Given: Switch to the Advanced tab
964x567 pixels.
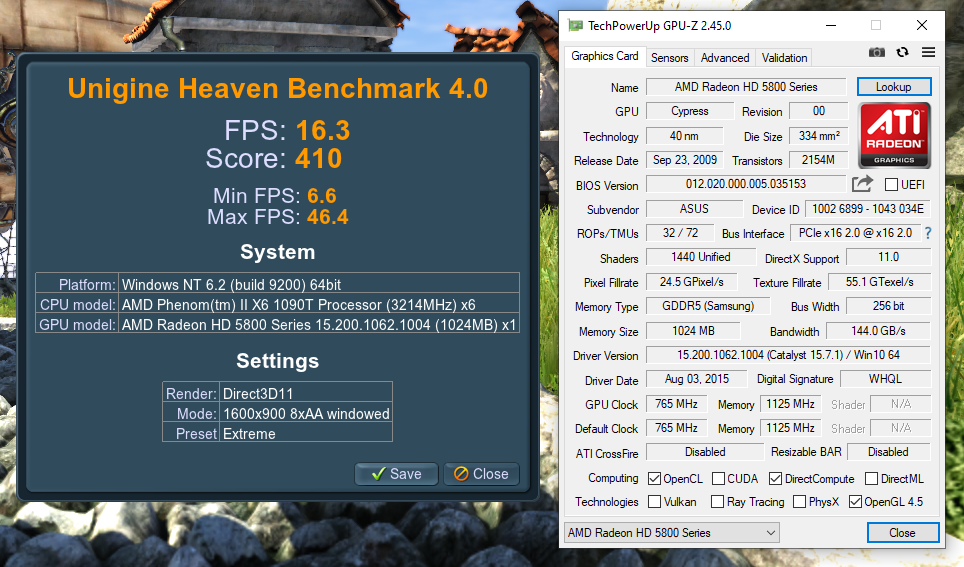Looking at the screenshot, I should [725, 58].
